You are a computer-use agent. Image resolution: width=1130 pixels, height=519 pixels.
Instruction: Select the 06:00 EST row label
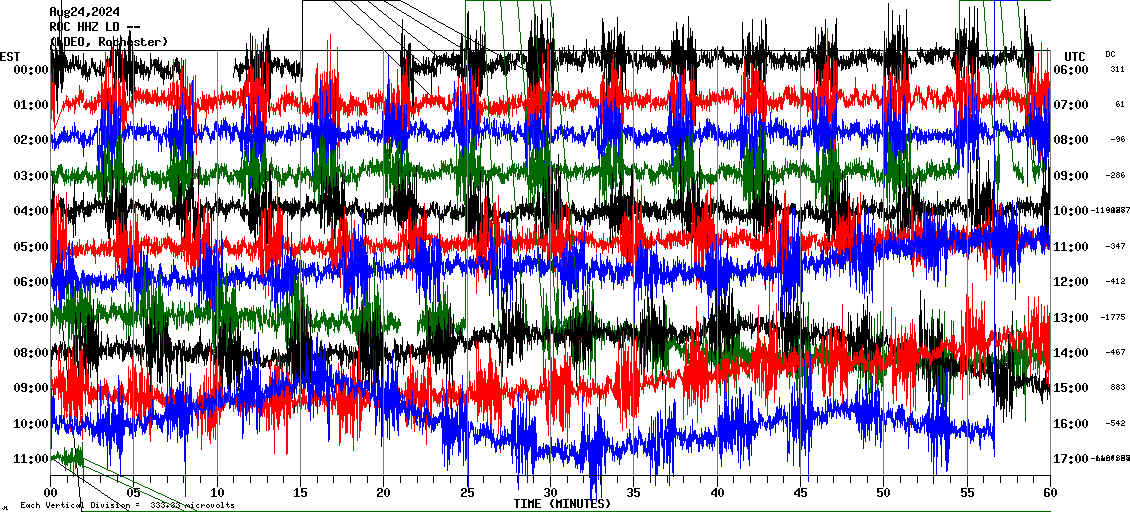pos(32,282)
